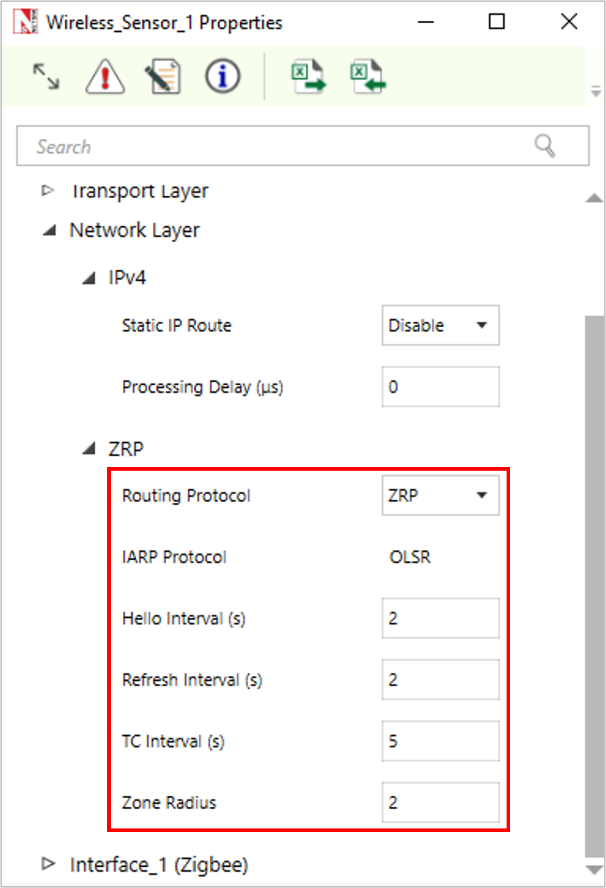Open the Routing Protocol dropdown

(x=440, y=495)
